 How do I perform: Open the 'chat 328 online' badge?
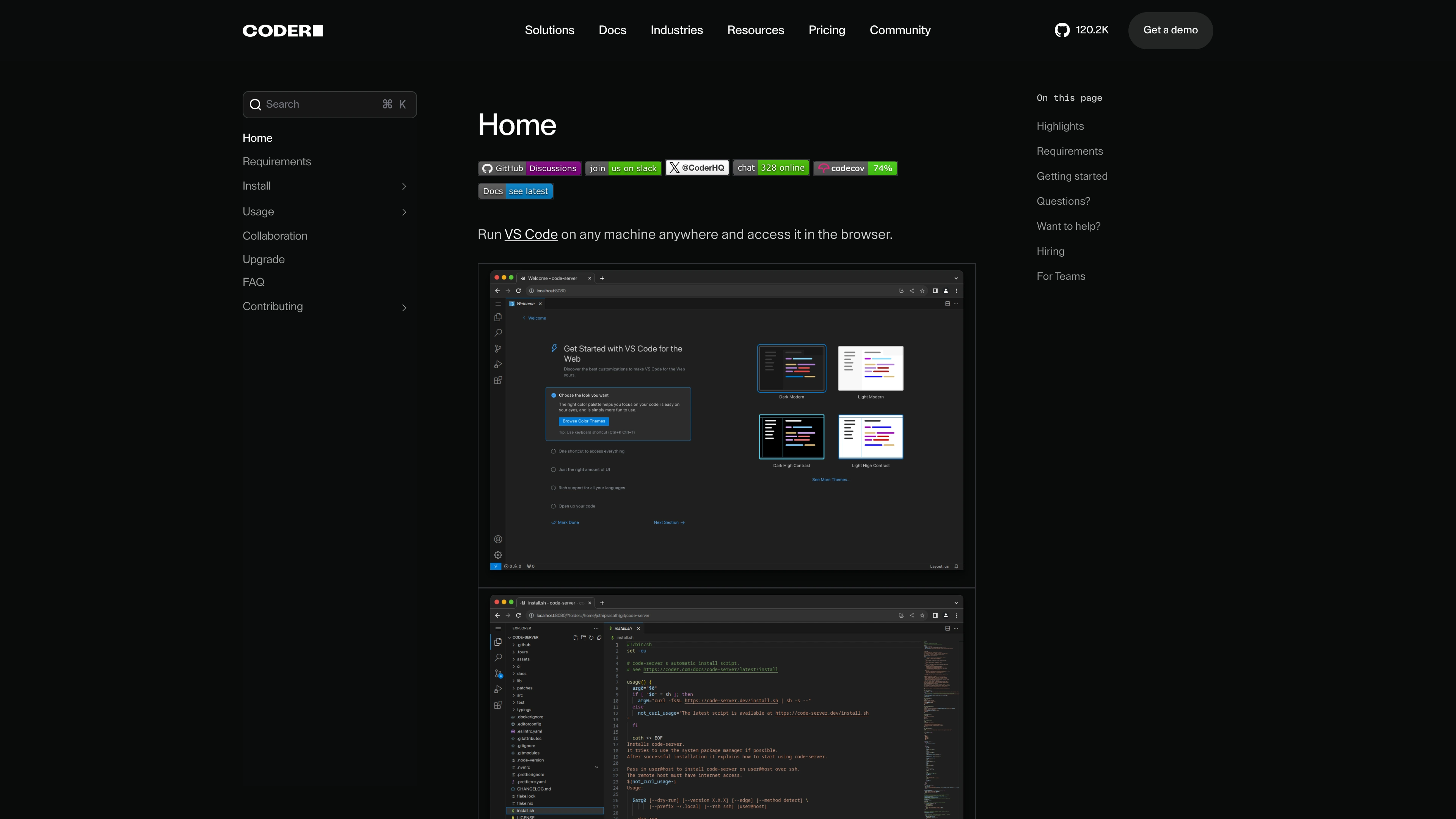coord(771,168)
